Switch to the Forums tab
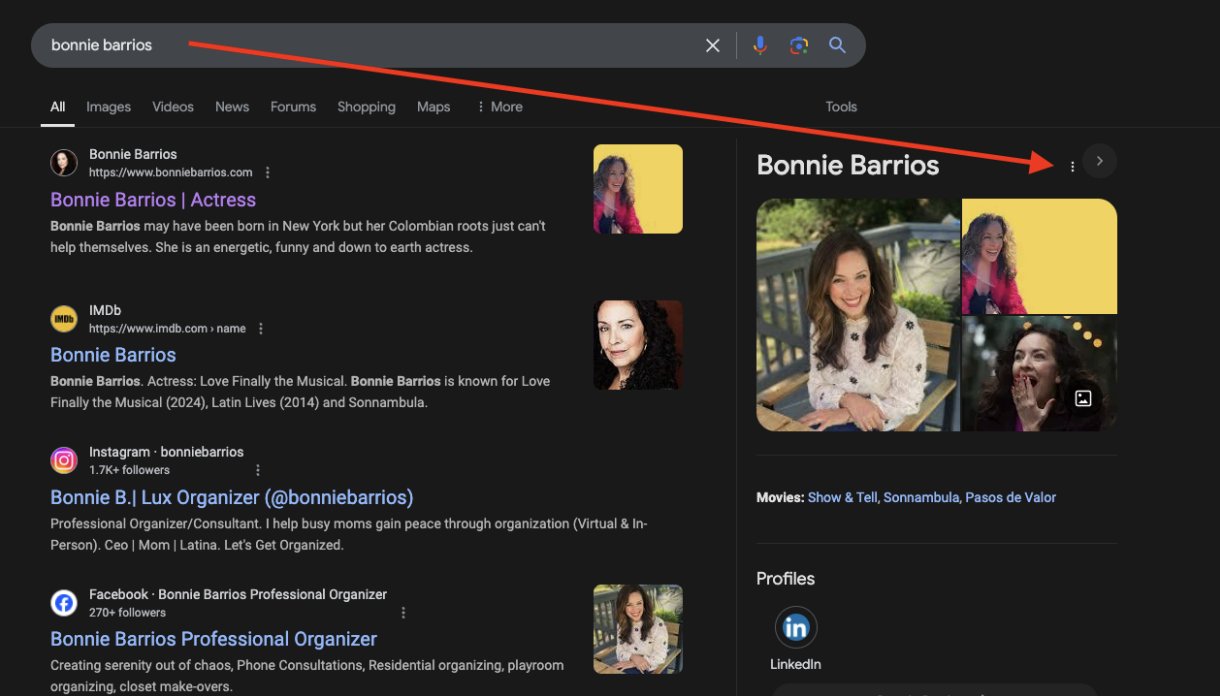The width and height of the screenshot is (1220, 696). click(293, 107)
